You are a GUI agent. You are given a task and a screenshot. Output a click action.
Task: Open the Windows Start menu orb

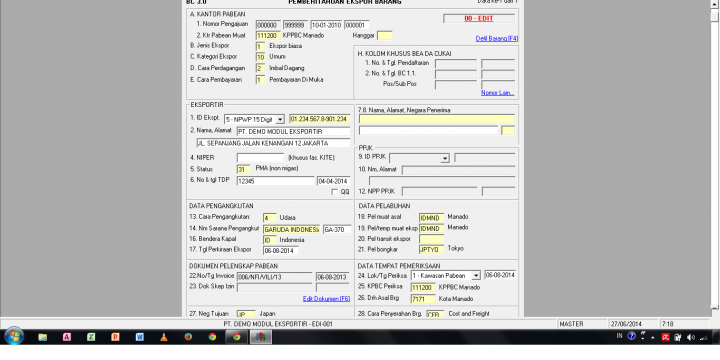(14, 337)
